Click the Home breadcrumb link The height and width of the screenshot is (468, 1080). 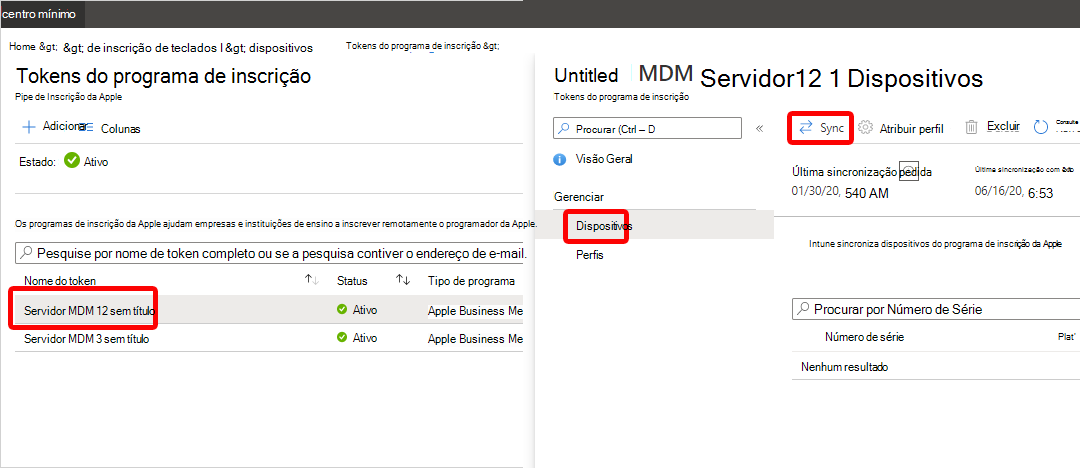[23, 47]
